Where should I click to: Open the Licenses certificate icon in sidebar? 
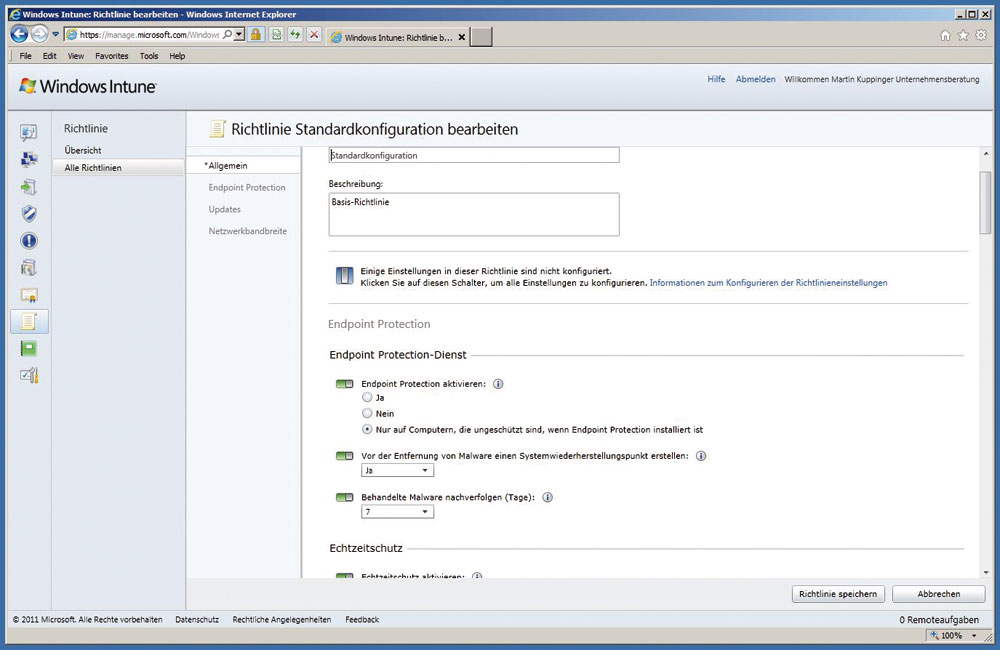coord(29,295)
